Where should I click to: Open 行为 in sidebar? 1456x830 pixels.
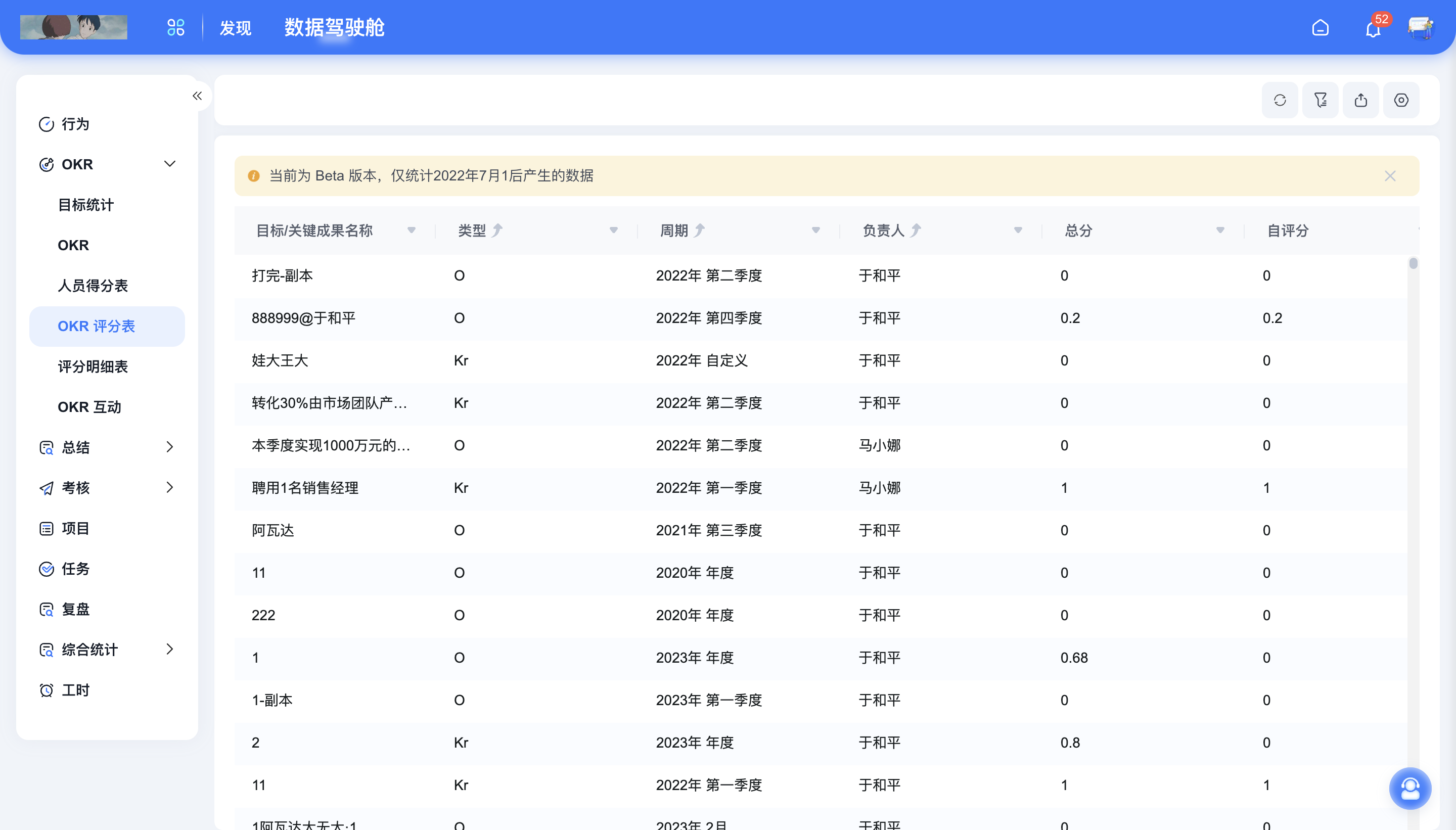[107, 124]
